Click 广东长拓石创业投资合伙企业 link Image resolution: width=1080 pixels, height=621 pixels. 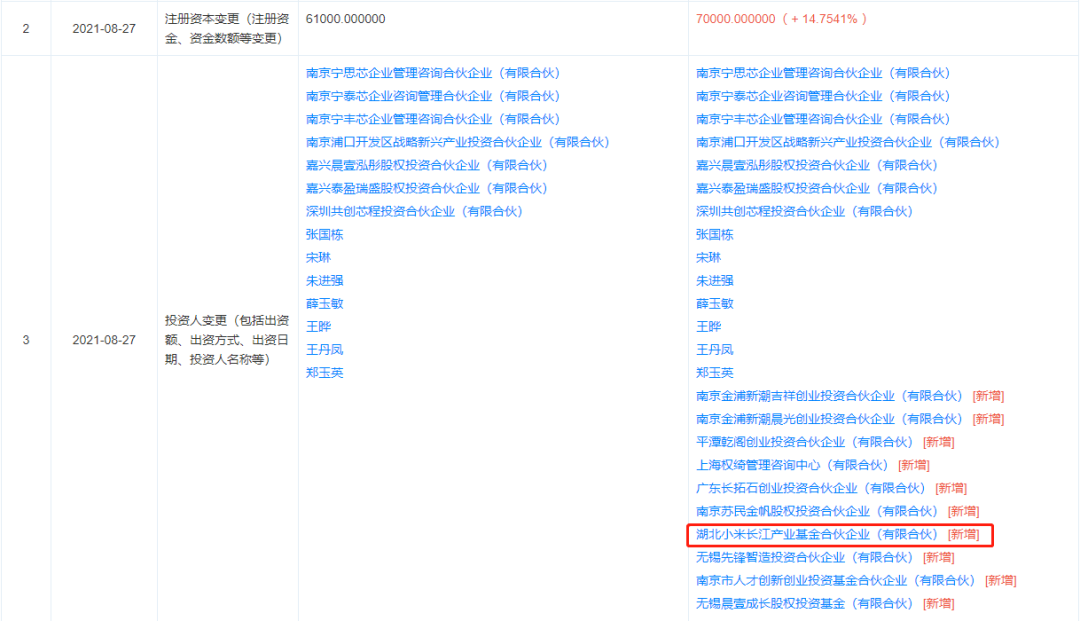(811, 488)
